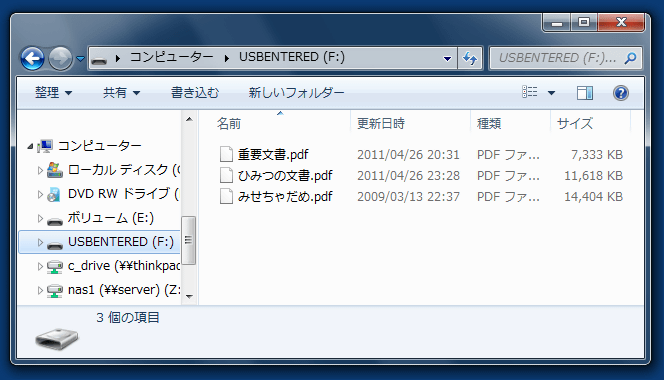Screen dimensions: 664x380
Task: Open help with the question mark icon
Action: pos(621,93)
